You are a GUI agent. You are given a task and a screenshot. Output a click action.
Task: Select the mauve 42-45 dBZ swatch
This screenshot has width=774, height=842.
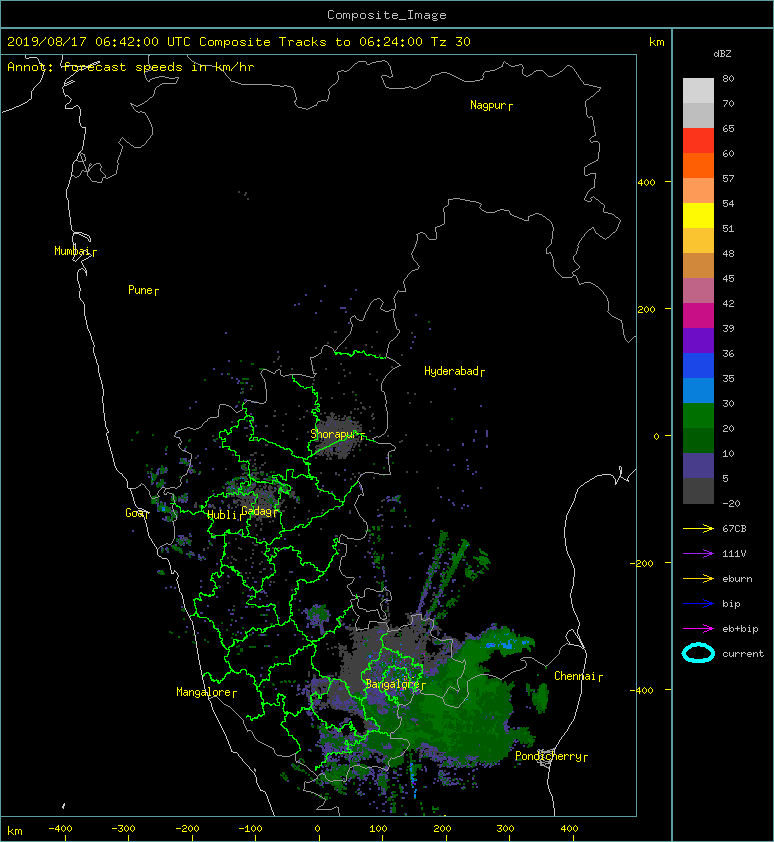click(x=698, y=291)
